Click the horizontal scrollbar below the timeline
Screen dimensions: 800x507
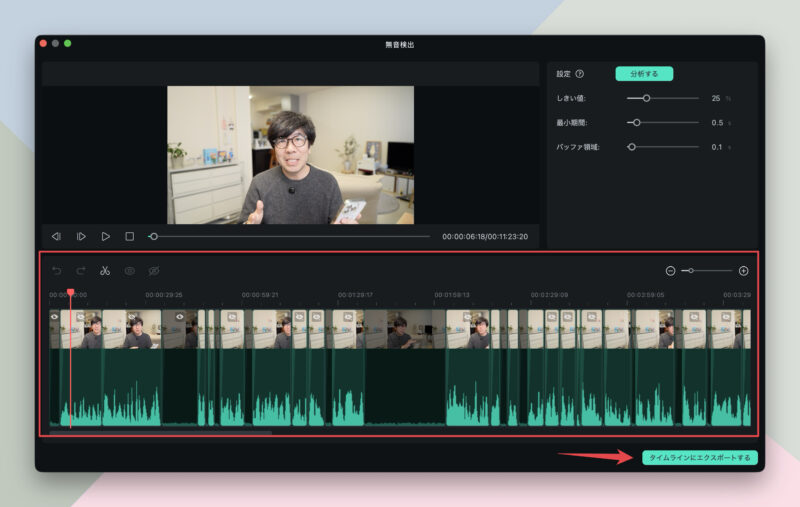pos(160,432)
